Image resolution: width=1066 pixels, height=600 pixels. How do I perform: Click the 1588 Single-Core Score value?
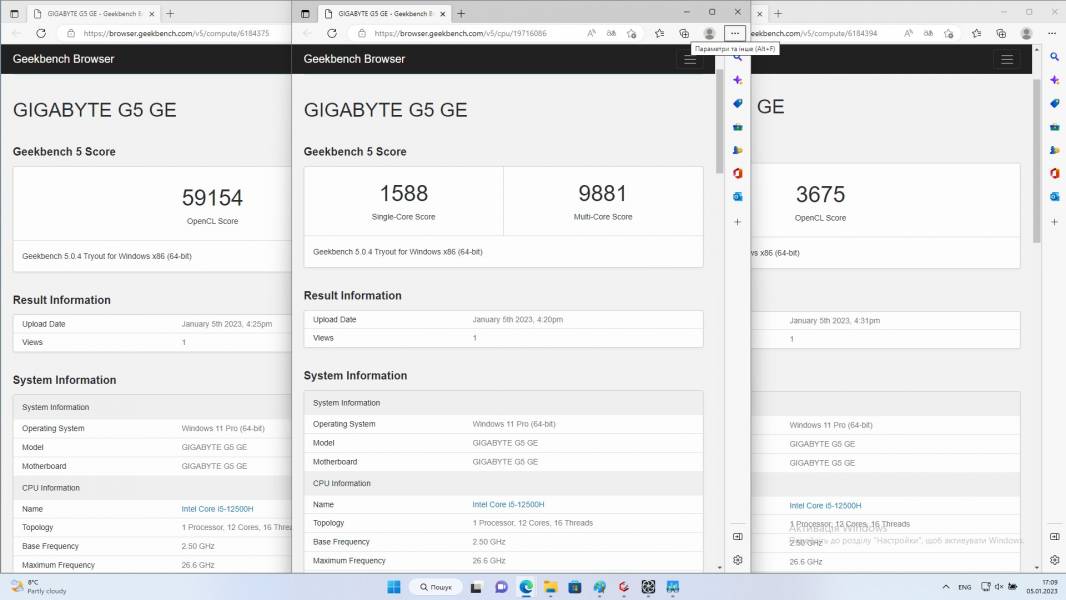(404, 194)
